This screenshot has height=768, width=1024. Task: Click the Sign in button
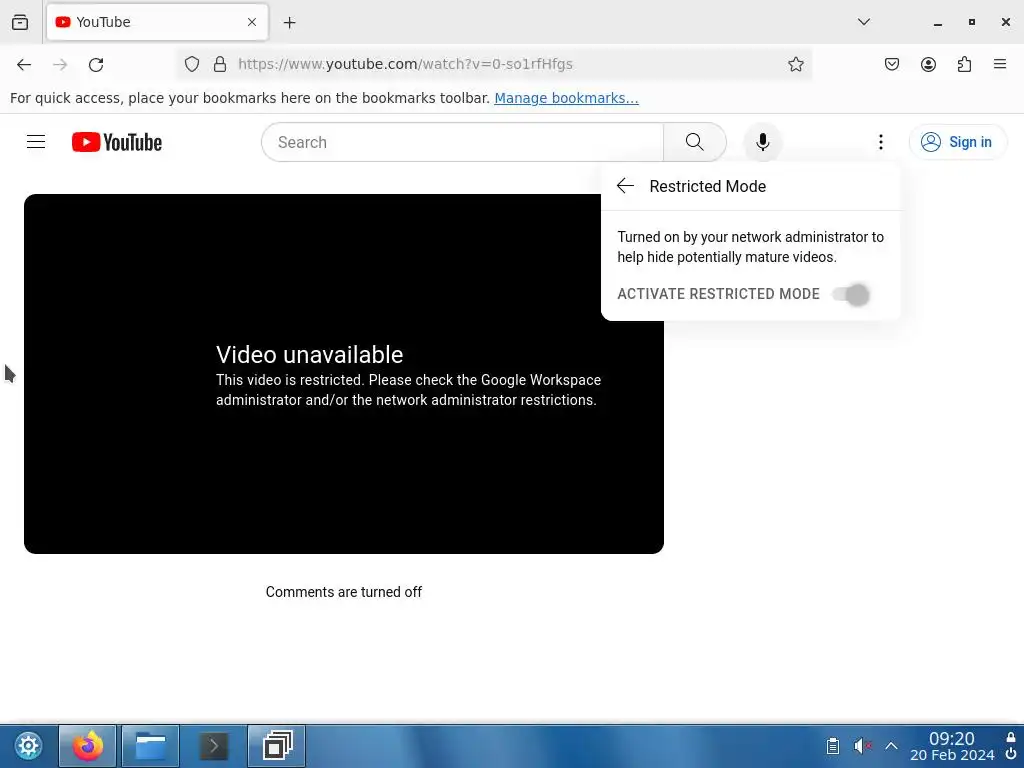point(957,142)
